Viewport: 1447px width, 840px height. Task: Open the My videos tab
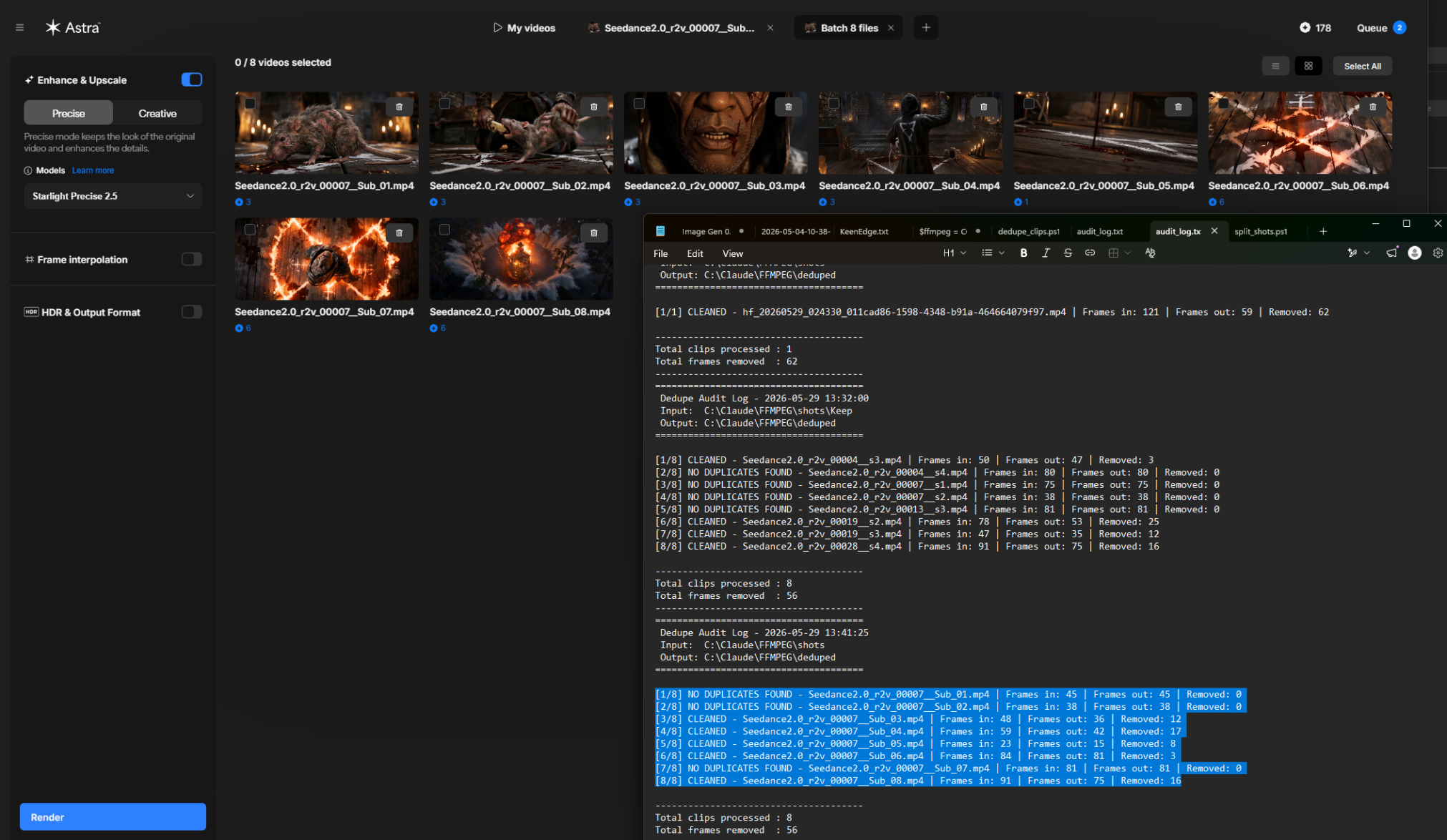click(x=524, y=28)
